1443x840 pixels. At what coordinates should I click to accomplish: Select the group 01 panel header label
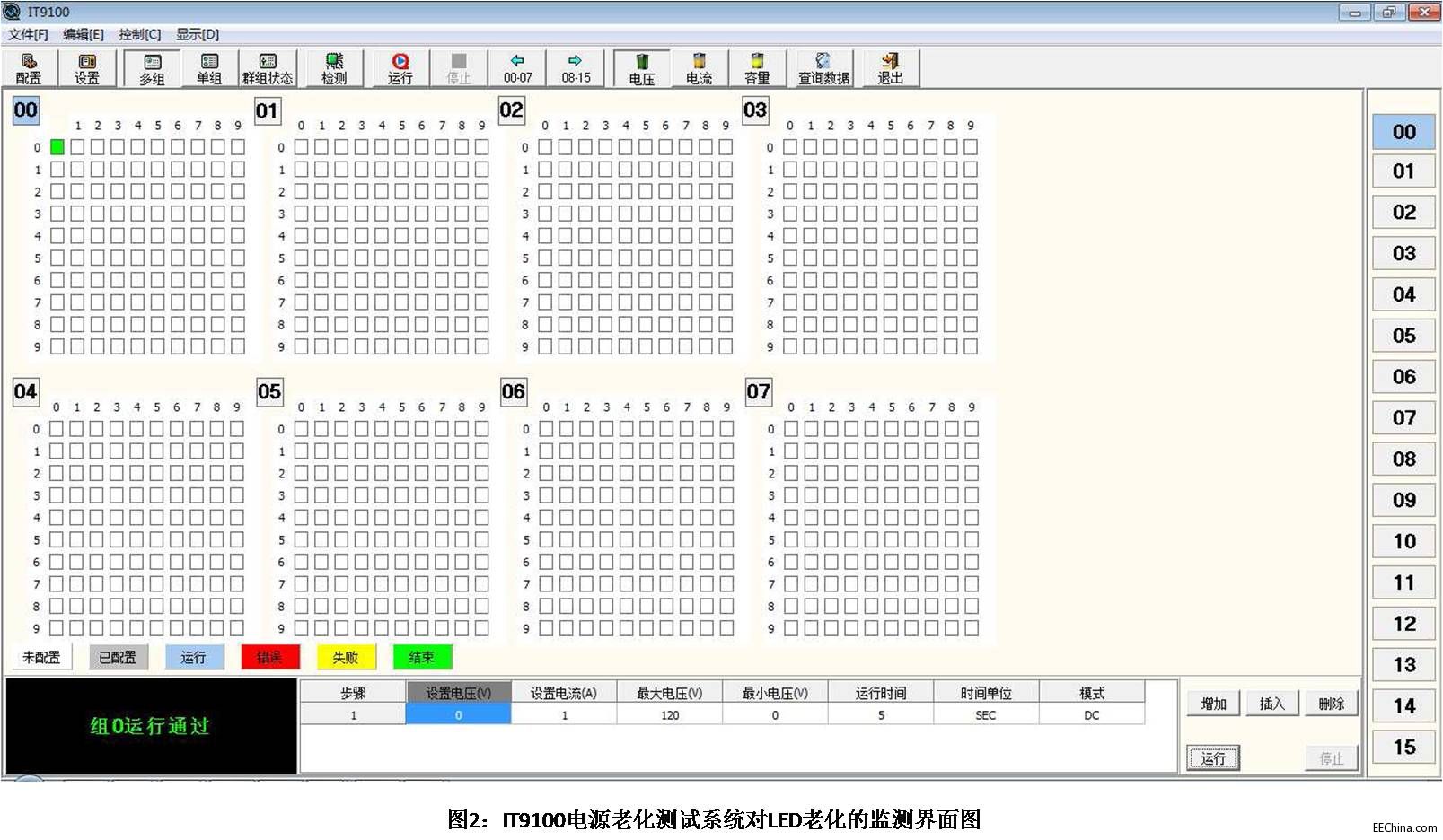pyautogui.click(x=268, y=111)
